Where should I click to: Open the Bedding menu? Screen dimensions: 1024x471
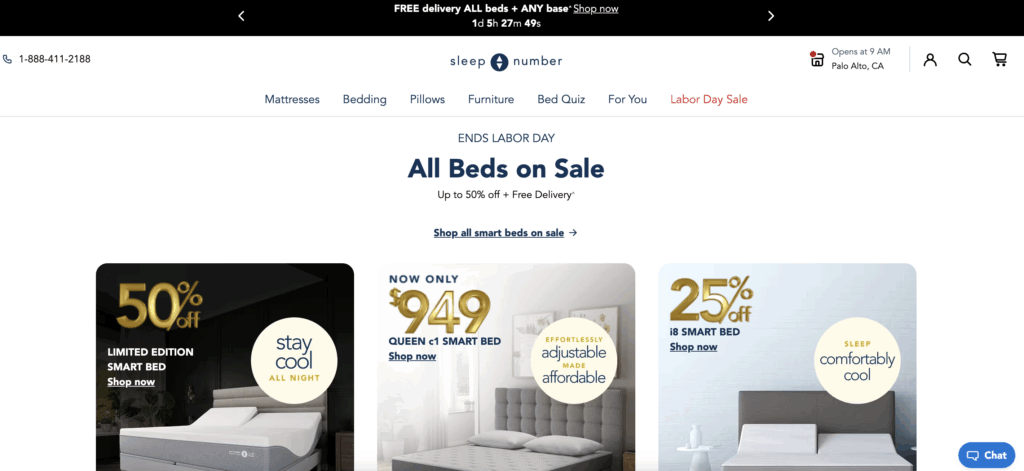coord(364,99)
